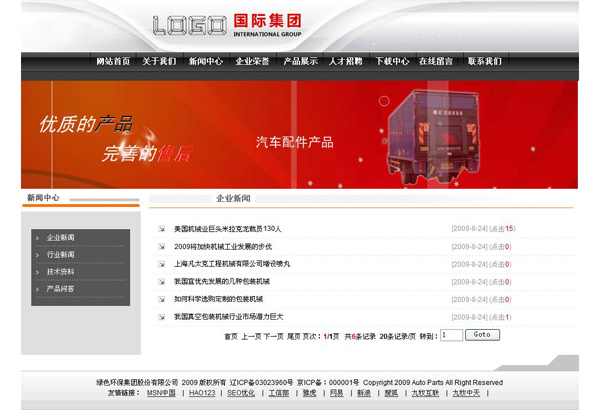Click the bullet icon beside 2009将加快机械工业 article
Viewport: 600px width, 410px height.
tap(162, 247)
